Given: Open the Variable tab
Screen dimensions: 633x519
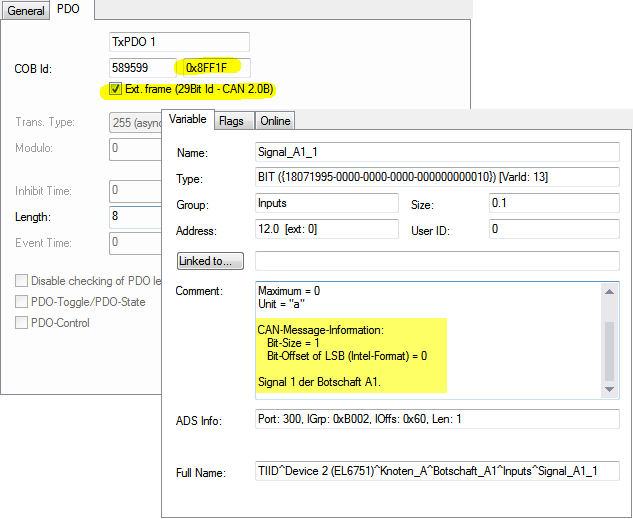Looking at the screenshot, I should pyautogui.click(x=188, y=119).
